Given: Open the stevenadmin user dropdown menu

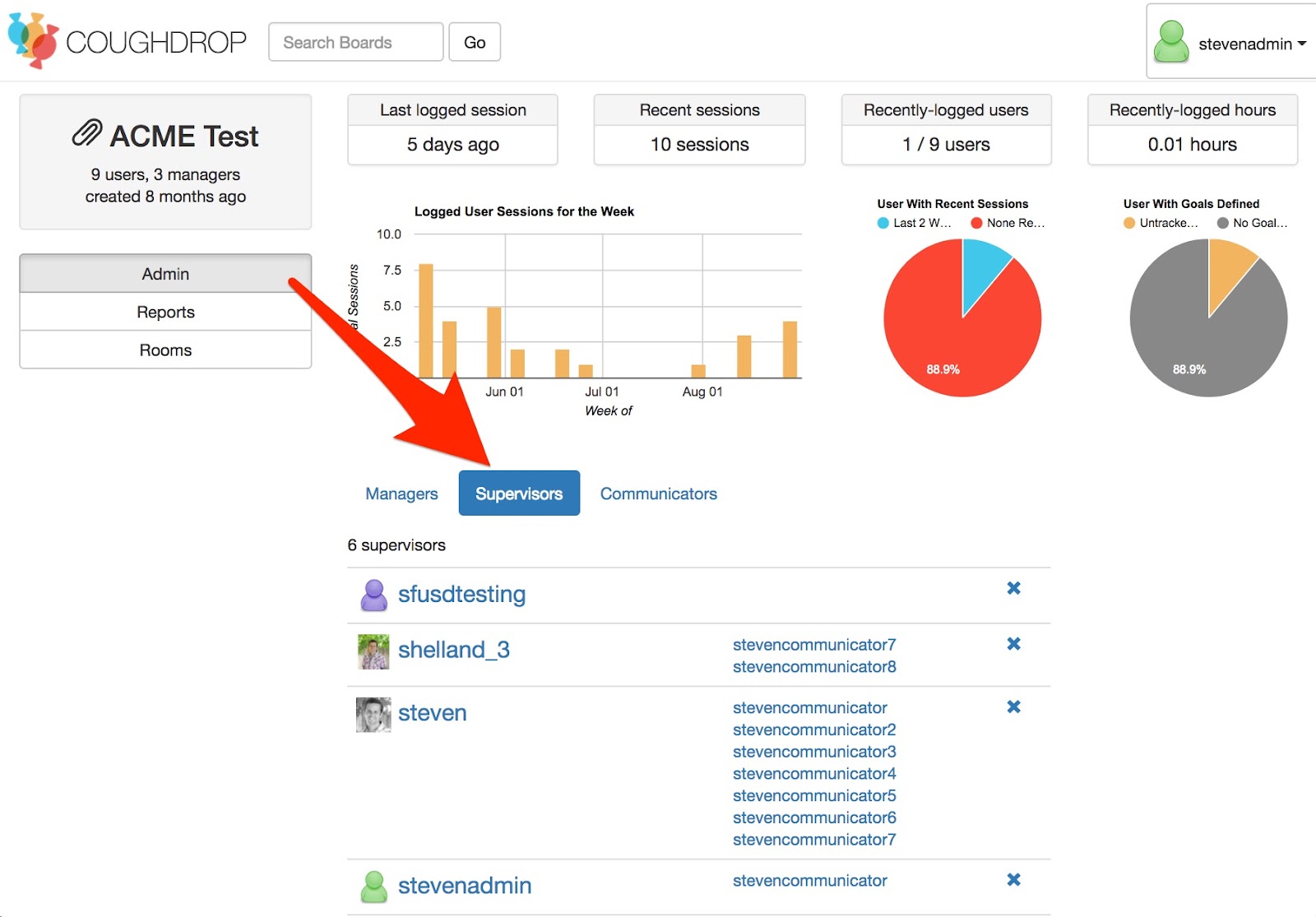Looking at the screenshot, I should [x=1231, y=42].
